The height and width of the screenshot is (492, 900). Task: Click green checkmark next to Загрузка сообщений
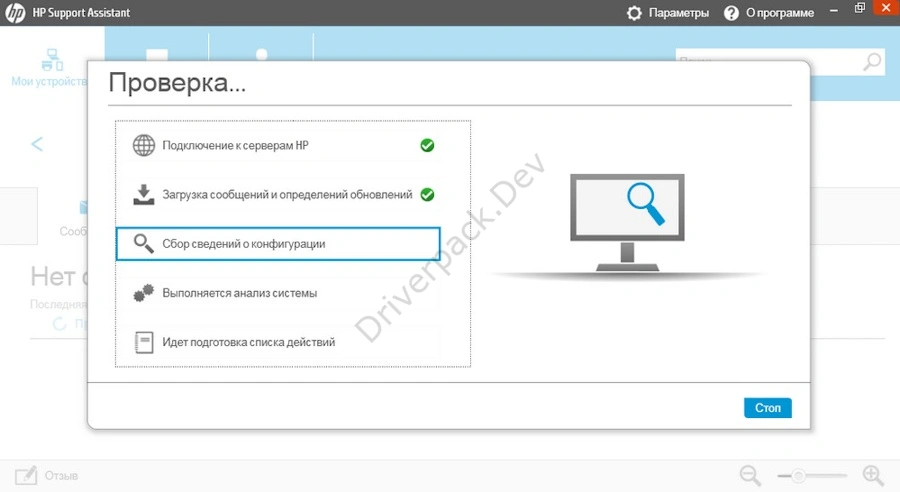[x=427, y=195]
